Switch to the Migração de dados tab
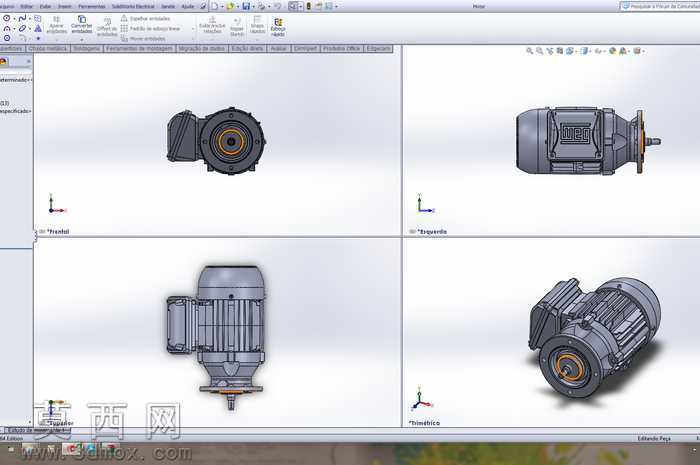Screen dimensions: 700x465 pos(202,48)
